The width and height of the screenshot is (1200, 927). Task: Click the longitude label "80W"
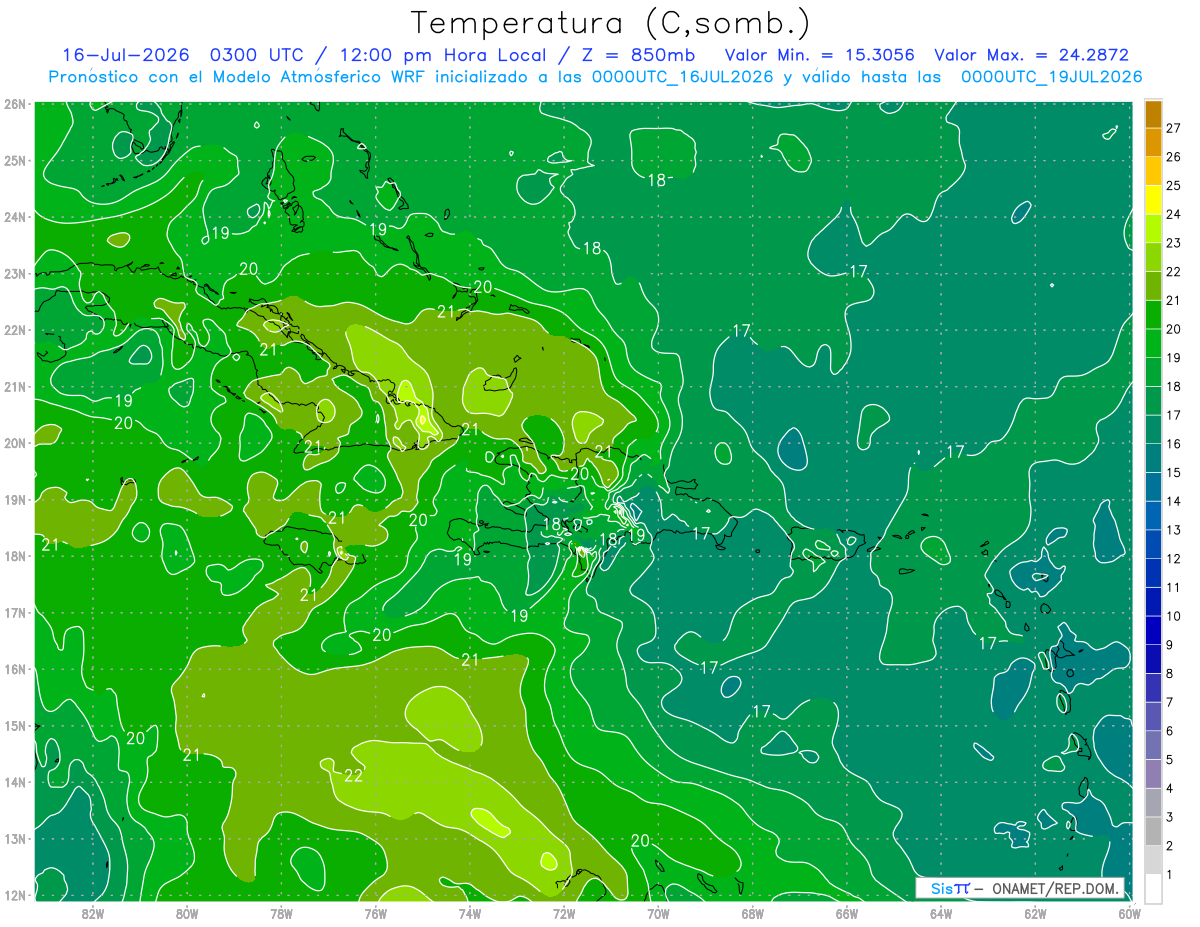point(187,913)
